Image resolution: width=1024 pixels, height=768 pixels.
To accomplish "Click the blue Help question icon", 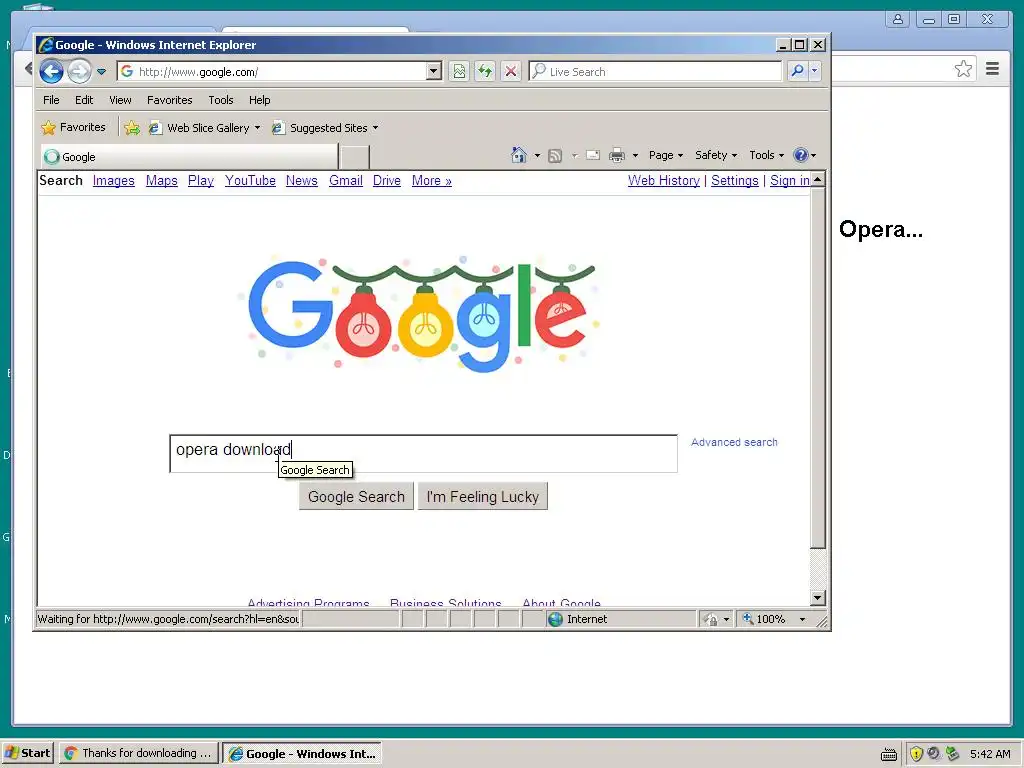I will tap(801, 155).
